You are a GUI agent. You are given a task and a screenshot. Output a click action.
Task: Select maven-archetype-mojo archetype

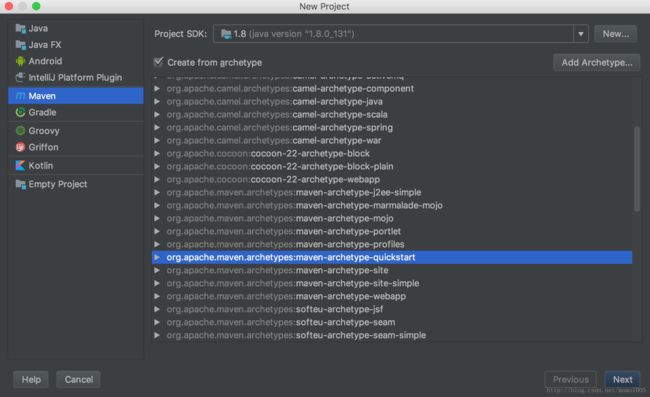pos(392,218)
